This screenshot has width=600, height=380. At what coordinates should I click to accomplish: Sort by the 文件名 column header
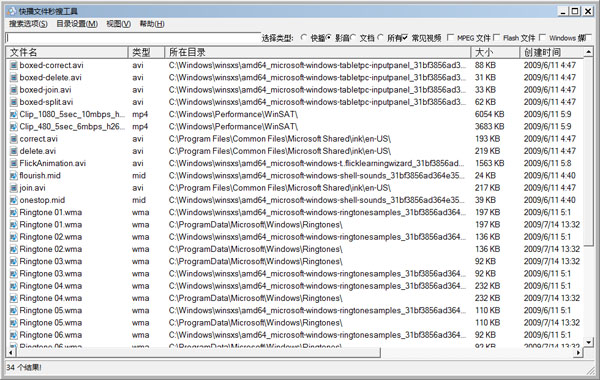click(x=67, y=52)
